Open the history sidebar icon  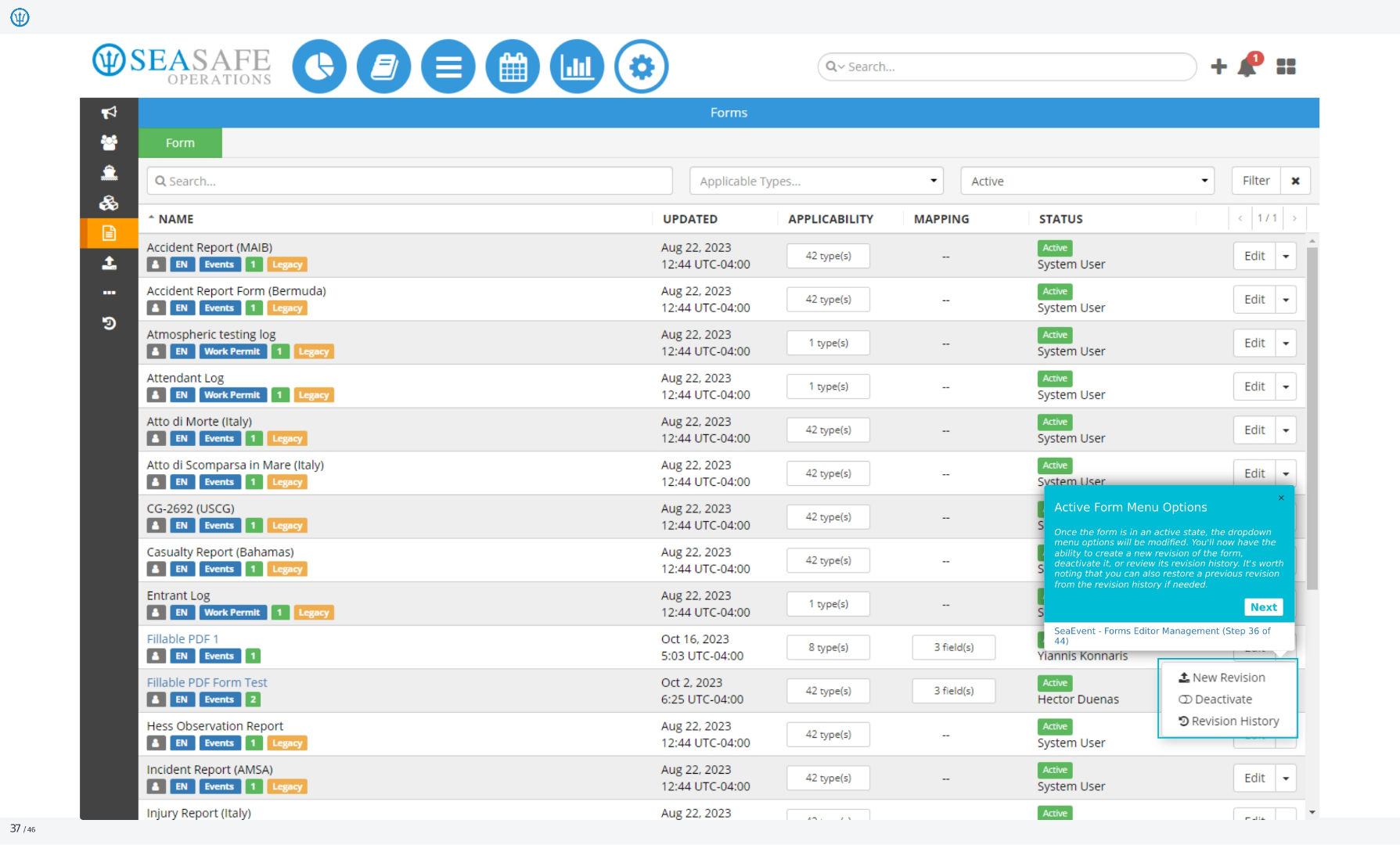(109, 323)
